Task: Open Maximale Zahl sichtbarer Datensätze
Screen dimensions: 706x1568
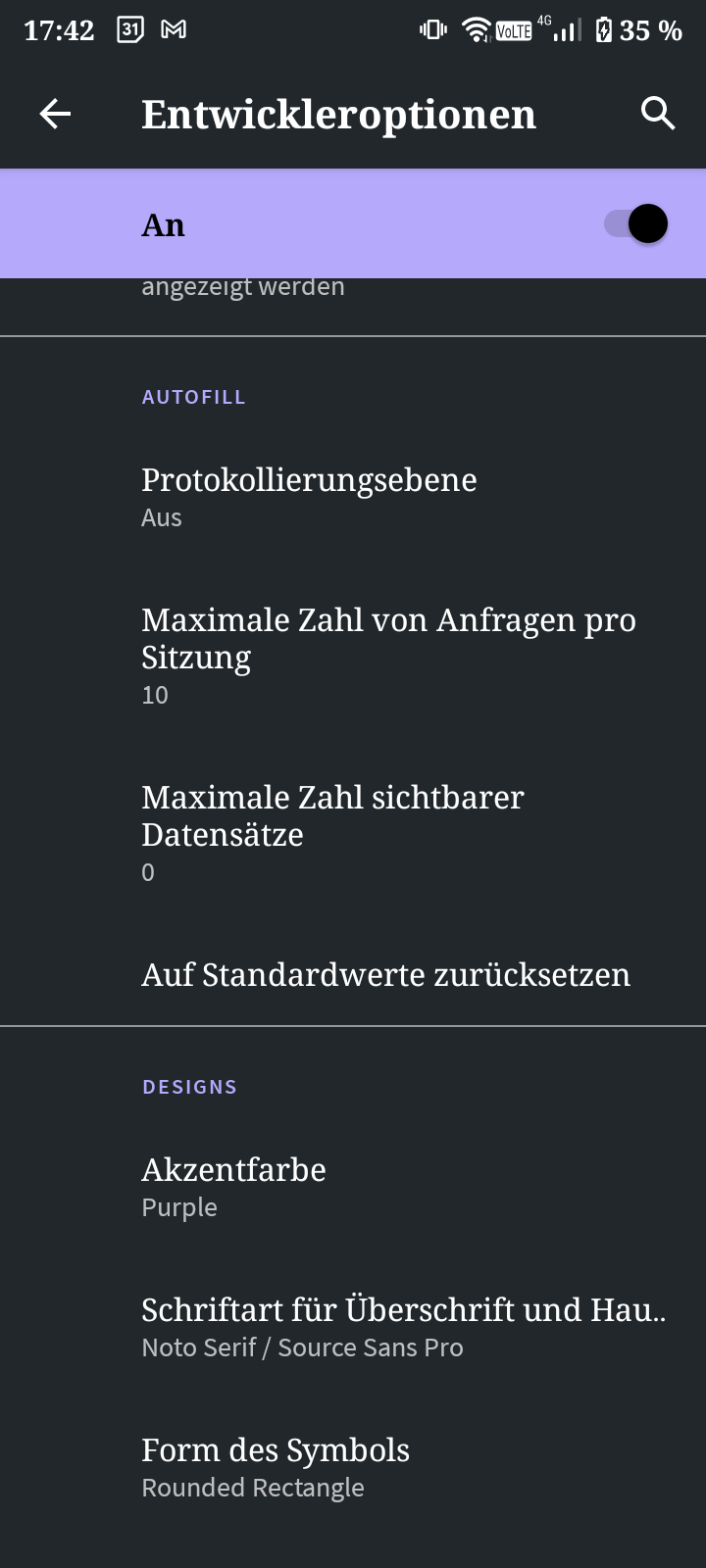Action: point(333,833)
